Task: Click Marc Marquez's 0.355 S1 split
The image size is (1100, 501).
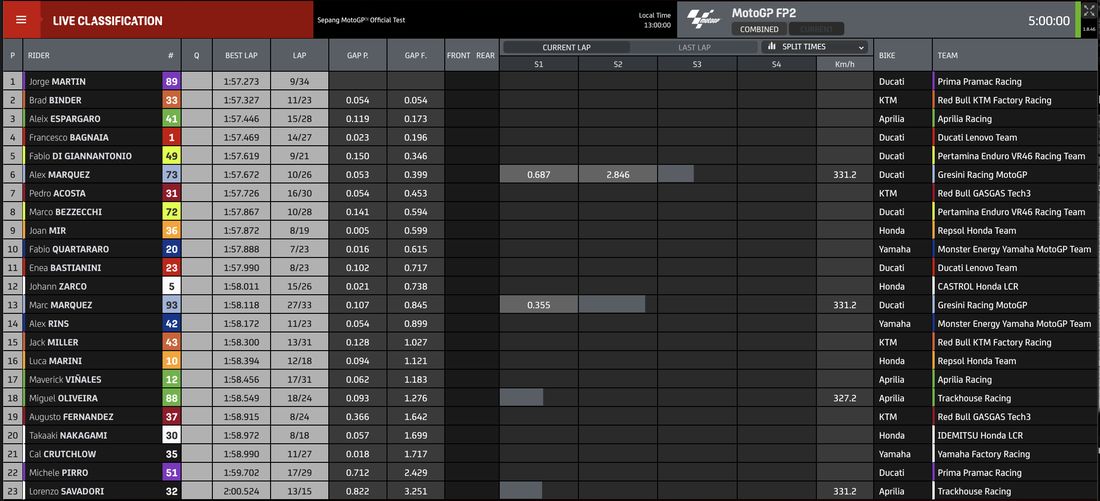Action: tap(539, 305)
